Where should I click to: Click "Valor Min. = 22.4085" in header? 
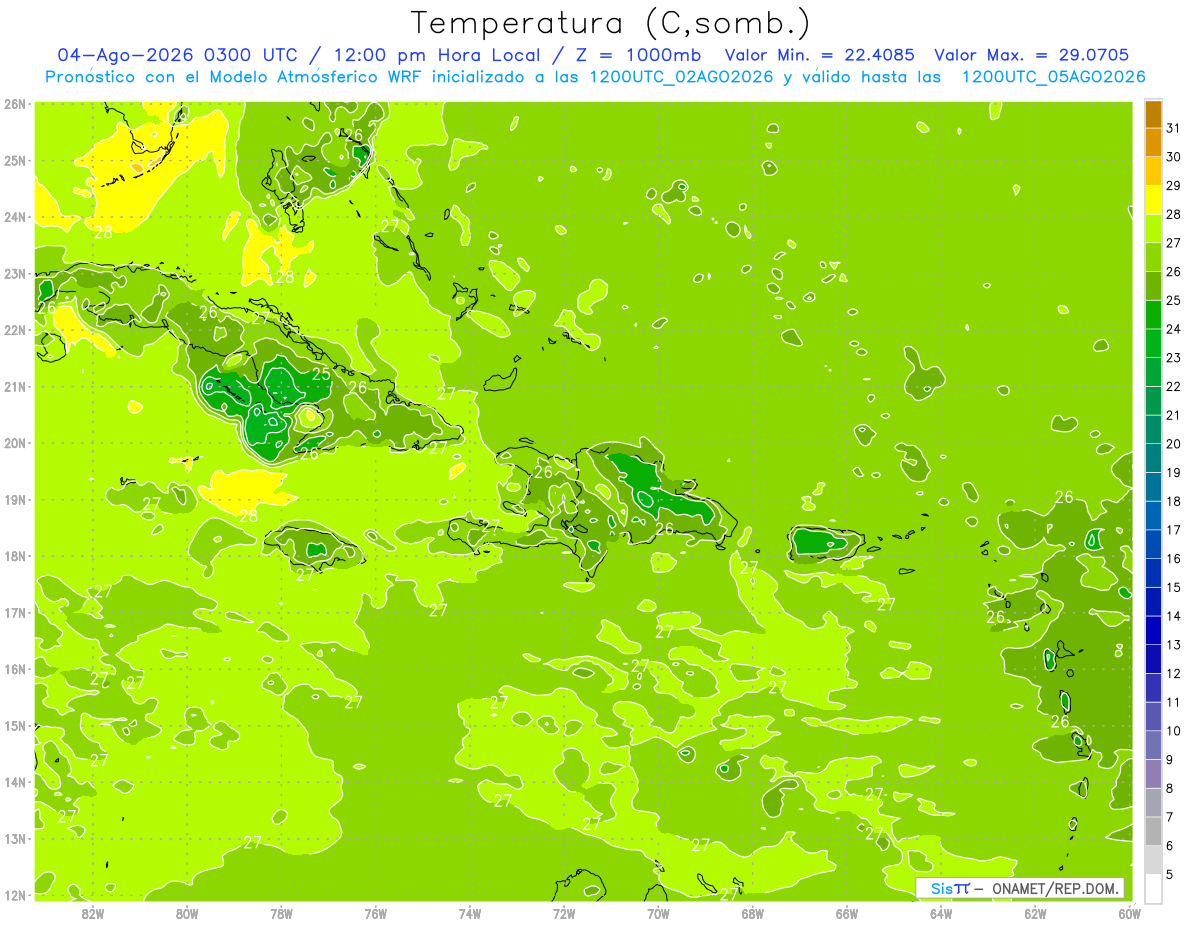click(820, 55)
